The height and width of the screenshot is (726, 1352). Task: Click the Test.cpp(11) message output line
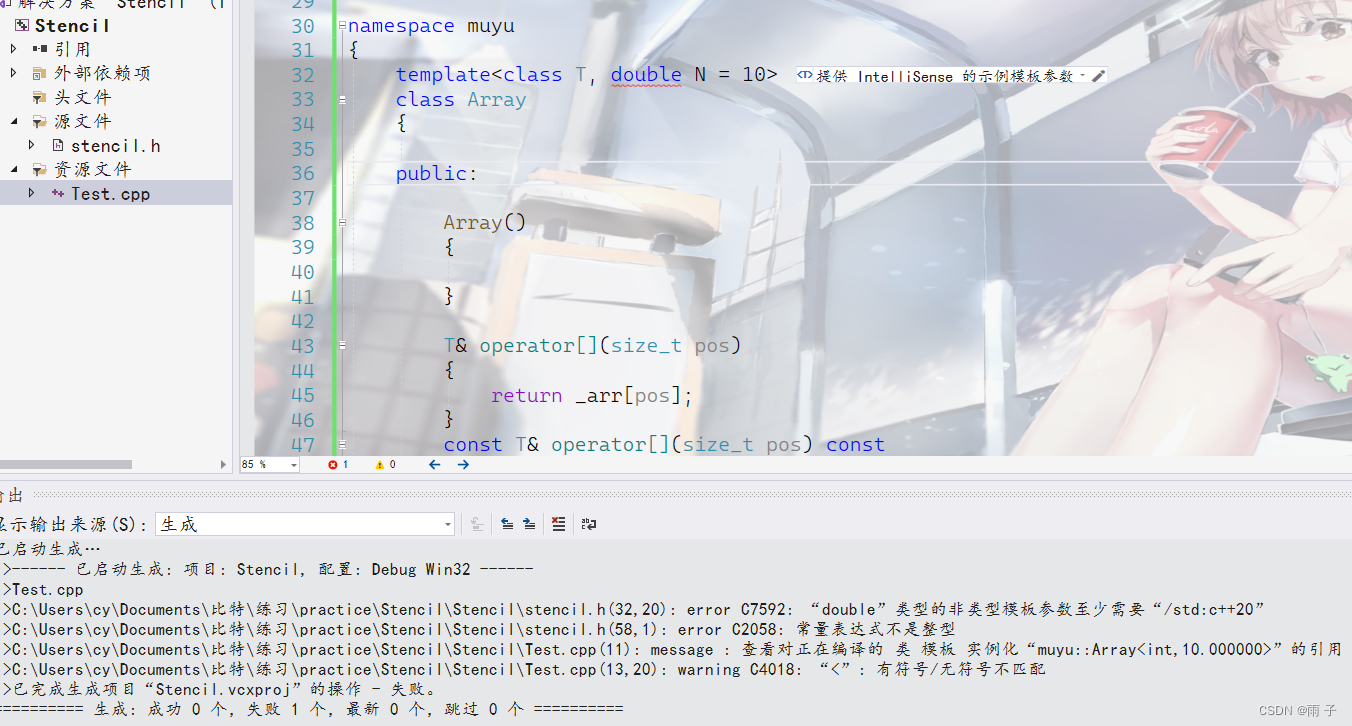tap(672, 650)
